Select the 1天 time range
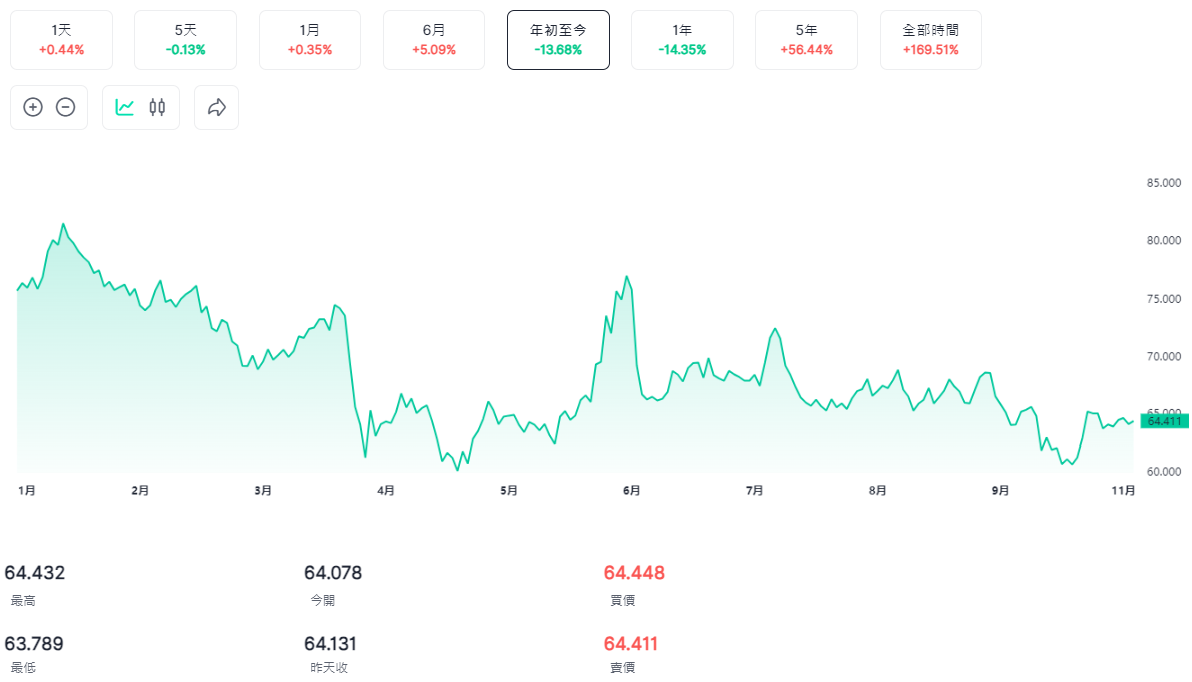The width and height of the screenshot is (1192, 682). tap(61, 40)
